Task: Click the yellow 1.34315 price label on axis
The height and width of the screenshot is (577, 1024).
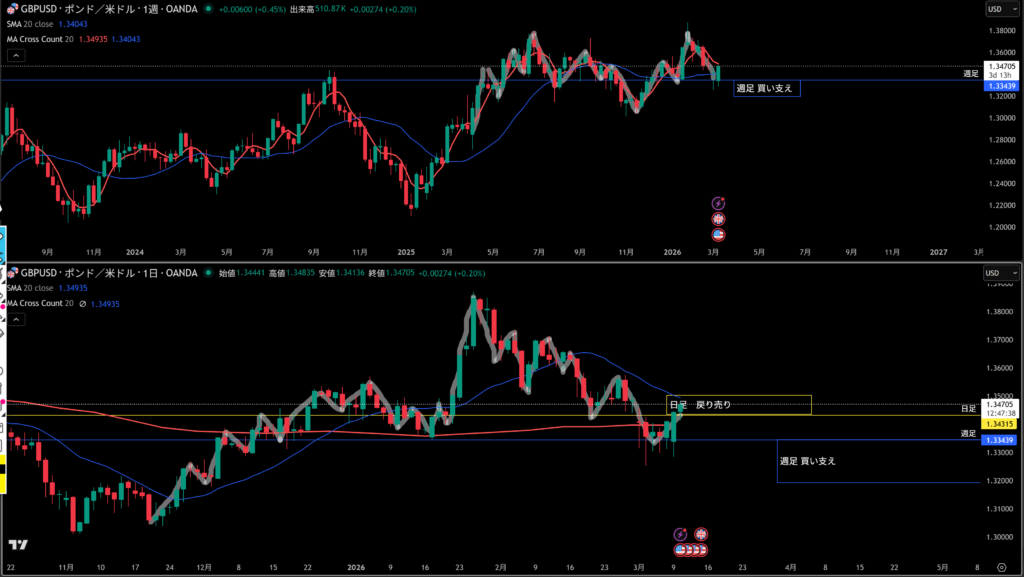Action: [1000, 424]
